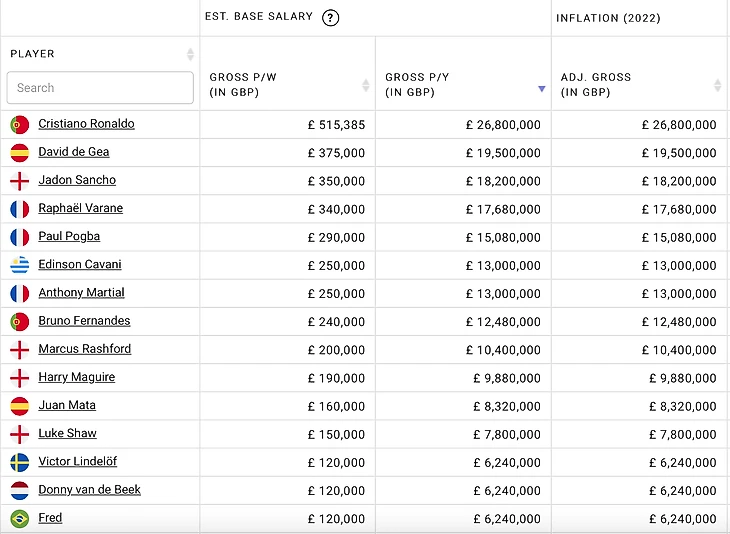The image size is (730, 534).
Task: Click the question mark help icon
Action: 331,17
